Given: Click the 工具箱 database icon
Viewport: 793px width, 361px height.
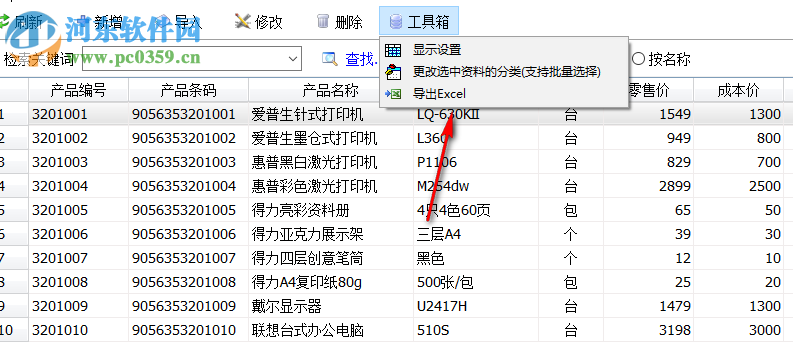Looking at the screenshot, I should (395, 21).
